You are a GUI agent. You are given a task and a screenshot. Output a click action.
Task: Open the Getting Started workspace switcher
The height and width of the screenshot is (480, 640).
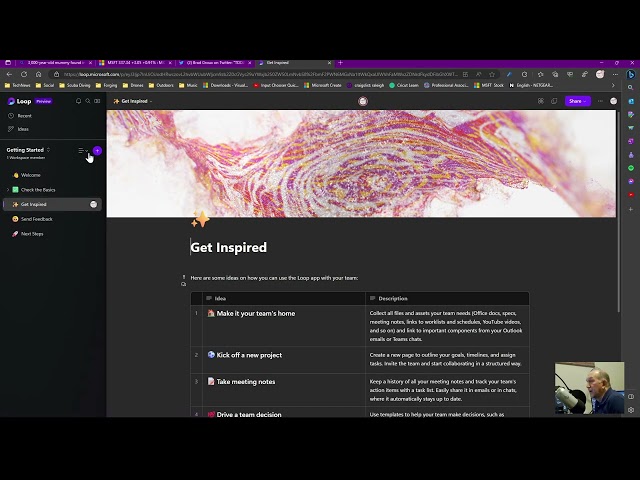click(x=28, y=150)
